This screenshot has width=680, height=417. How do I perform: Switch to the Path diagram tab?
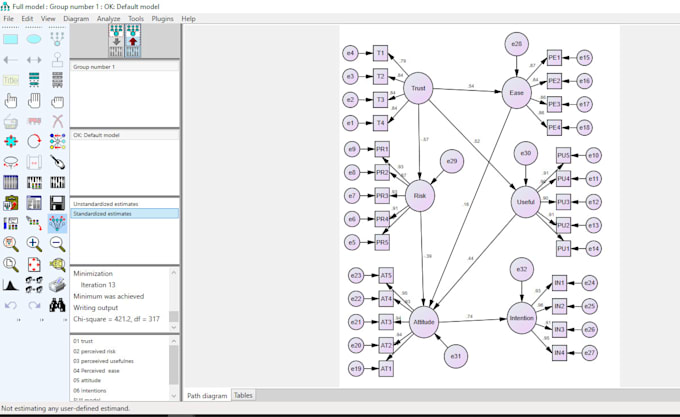click(x=207, y=395)
